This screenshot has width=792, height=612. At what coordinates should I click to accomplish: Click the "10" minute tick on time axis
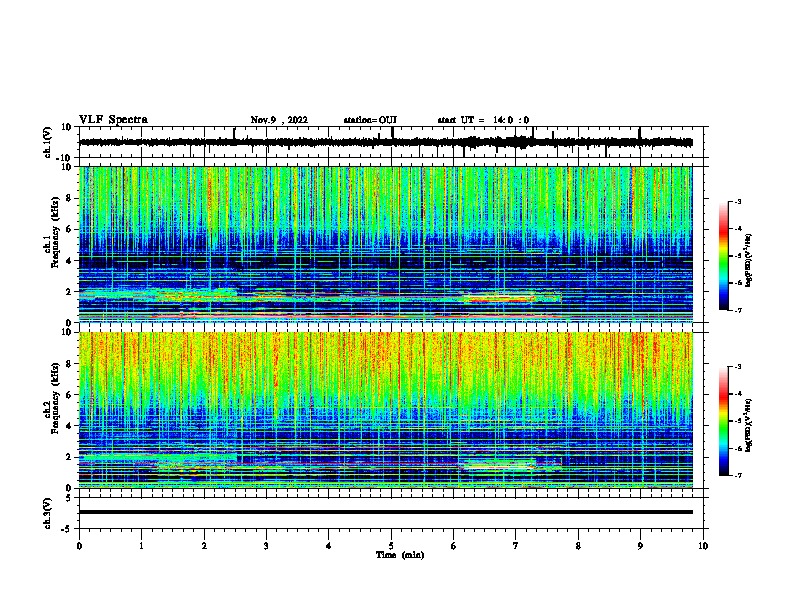pos(703,546)
